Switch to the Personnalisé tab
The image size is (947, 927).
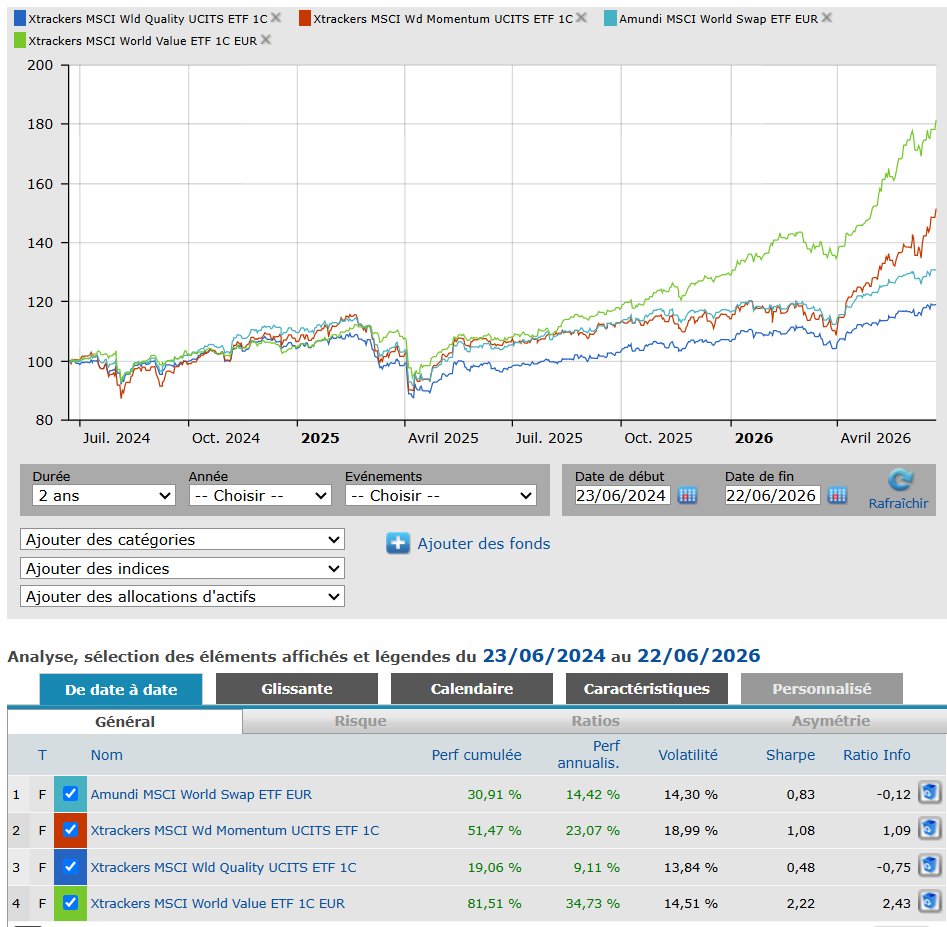[822, 689]
